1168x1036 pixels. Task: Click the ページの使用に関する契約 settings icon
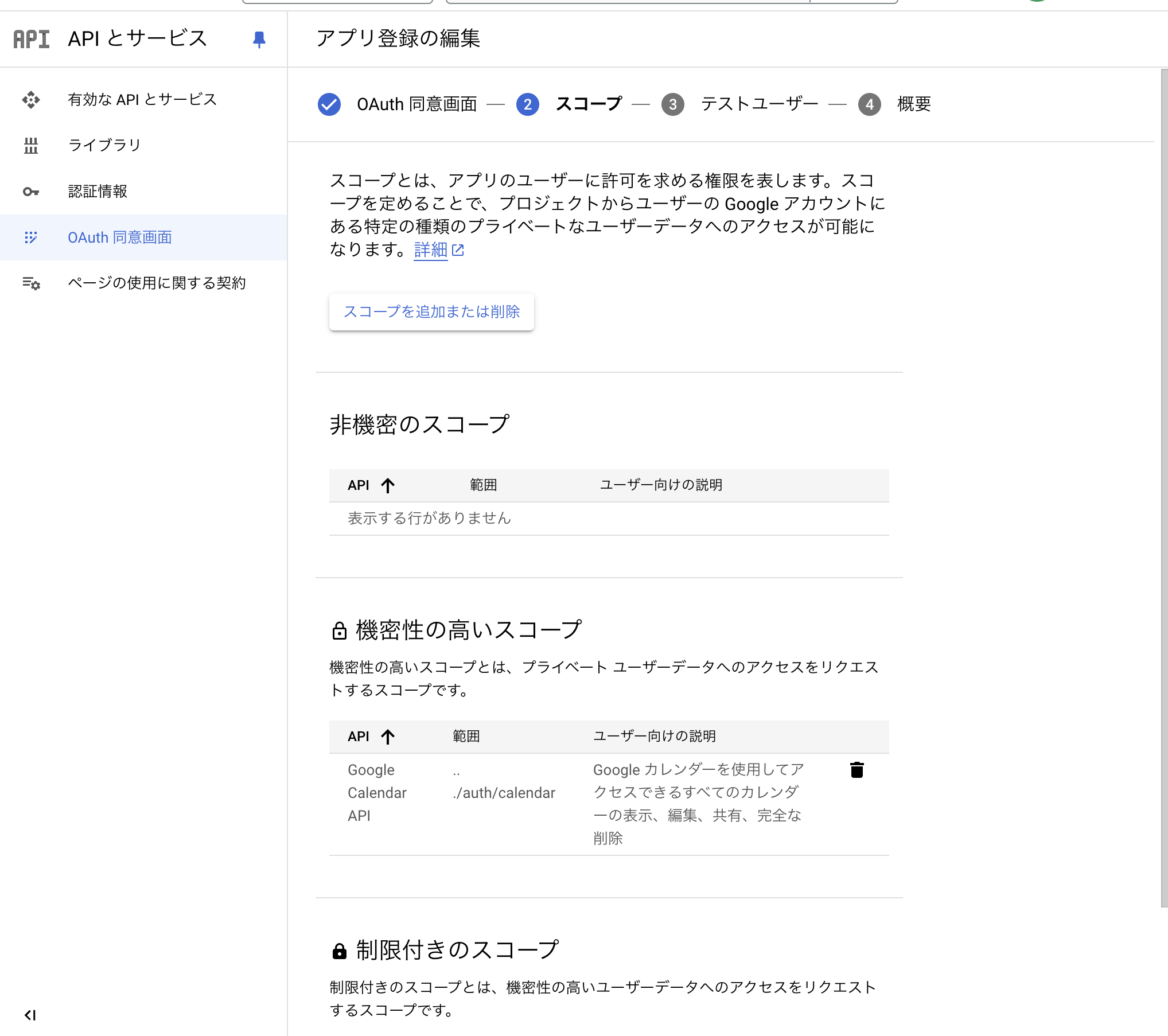(31, 283)
